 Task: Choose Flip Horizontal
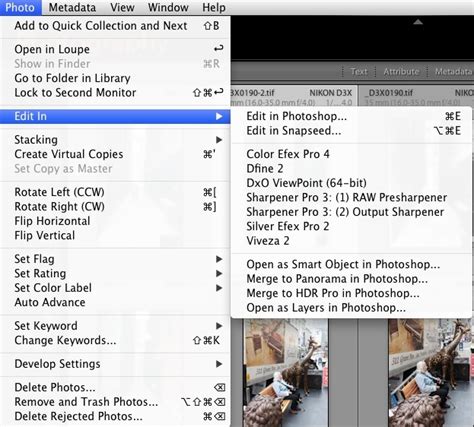pos(115,221)
